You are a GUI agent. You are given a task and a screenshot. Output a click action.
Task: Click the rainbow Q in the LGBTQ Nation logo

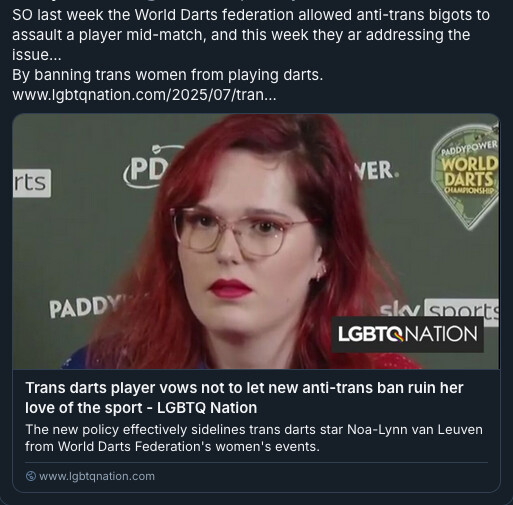(396, 334)
